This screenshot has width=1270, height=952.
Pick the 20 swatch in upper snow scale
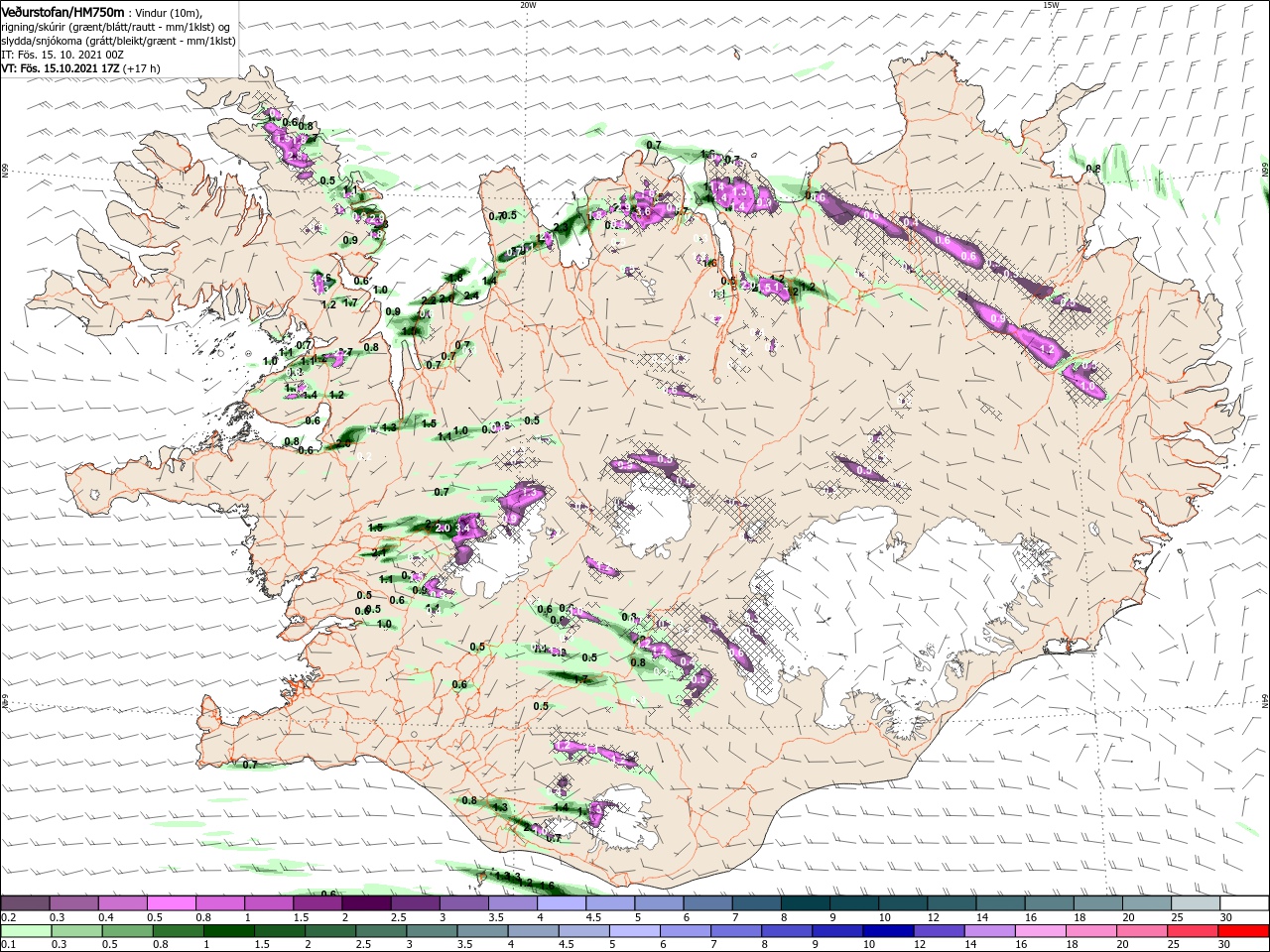pyautogui.click(x=1146, y=903)
